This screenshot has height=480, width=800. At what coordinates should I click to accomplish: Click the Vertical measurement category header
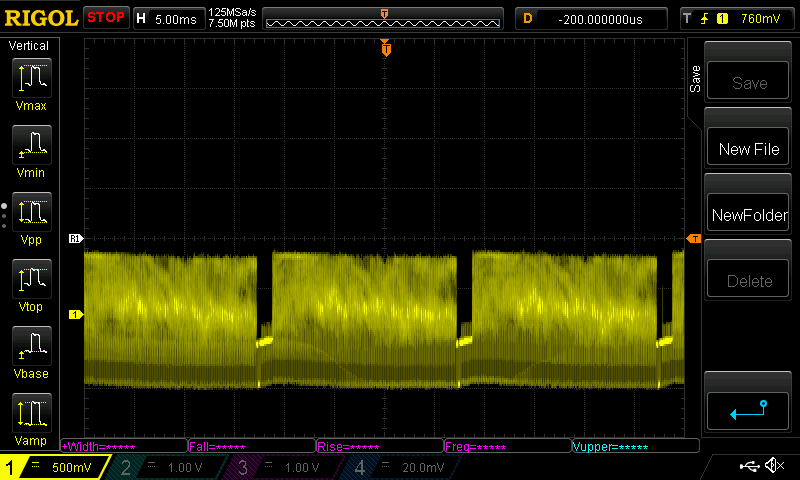coord(29,45)
